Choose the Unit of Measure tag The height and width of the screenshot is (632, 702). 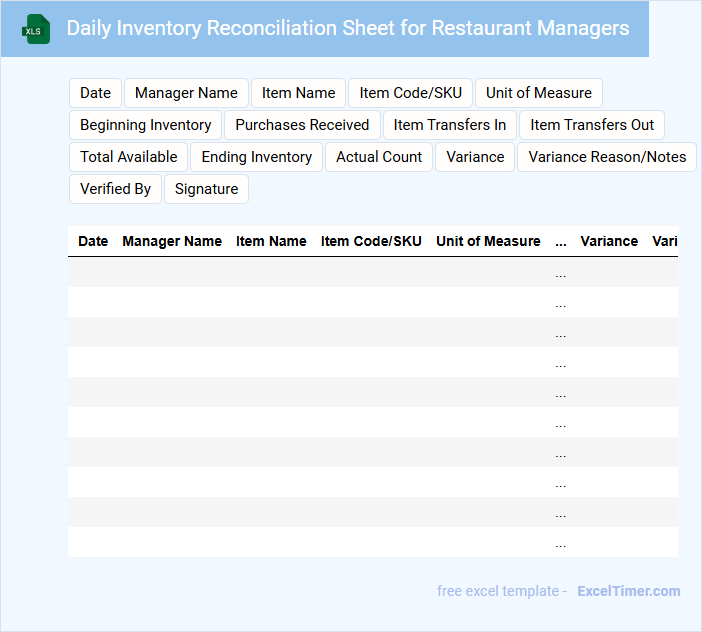(538, 93)
